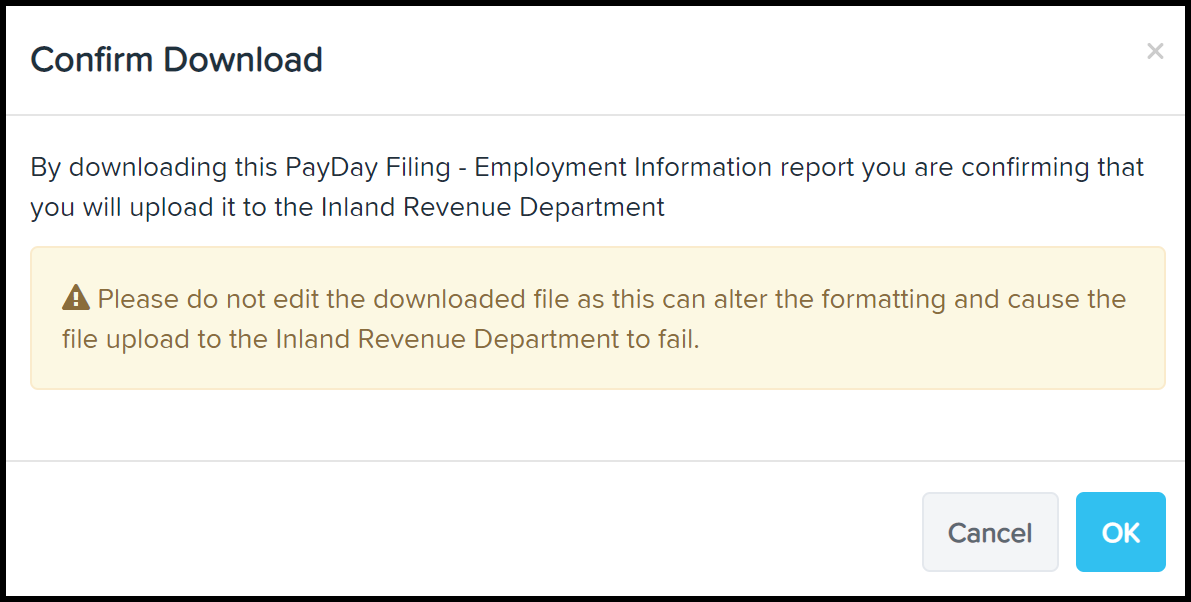This screenshot has width=1191, height=602.
Task: Click Inland Revenue Department in the first paragraph
Action: 493,206
